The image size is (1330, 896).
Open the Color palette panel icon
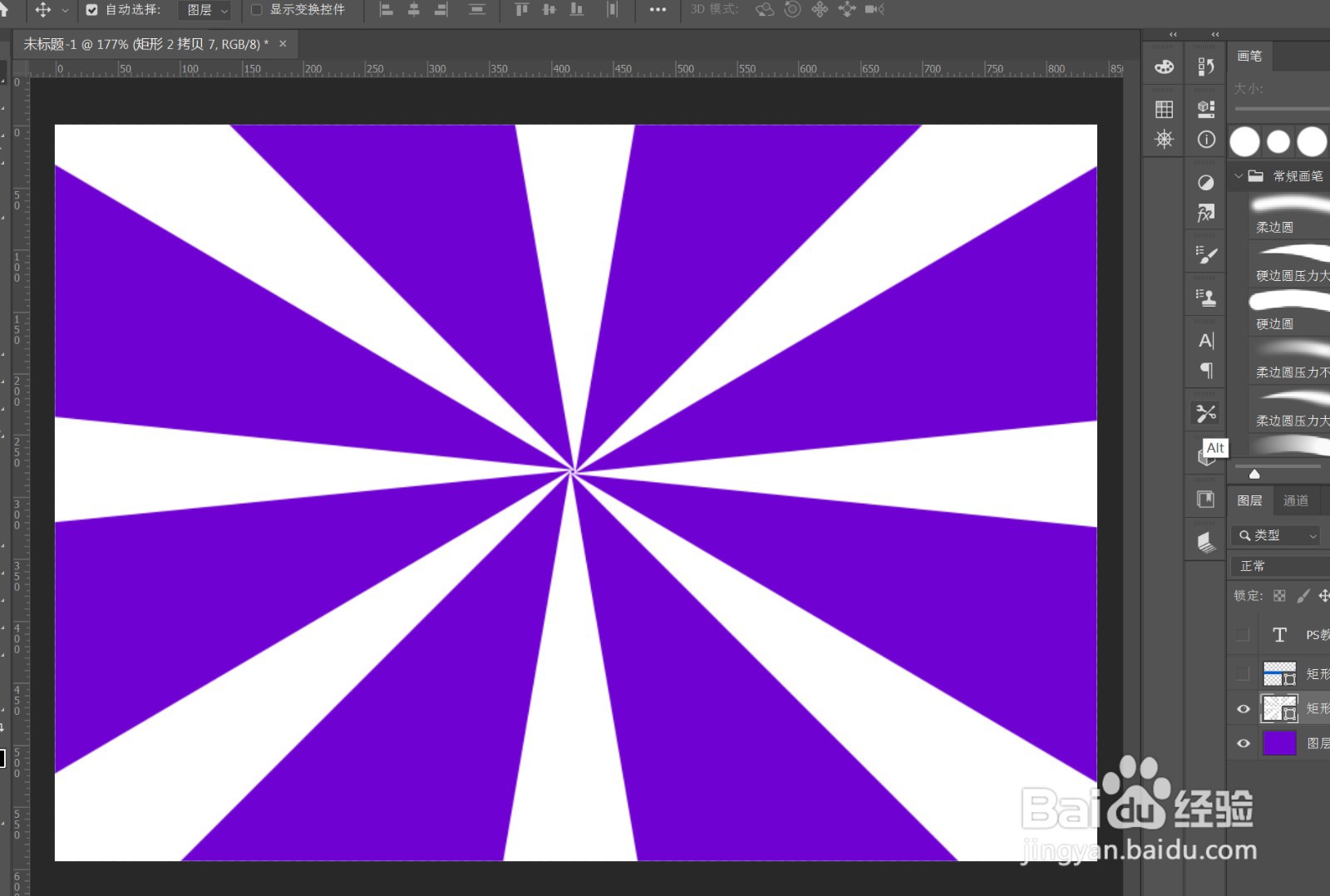pos(1164,67)
